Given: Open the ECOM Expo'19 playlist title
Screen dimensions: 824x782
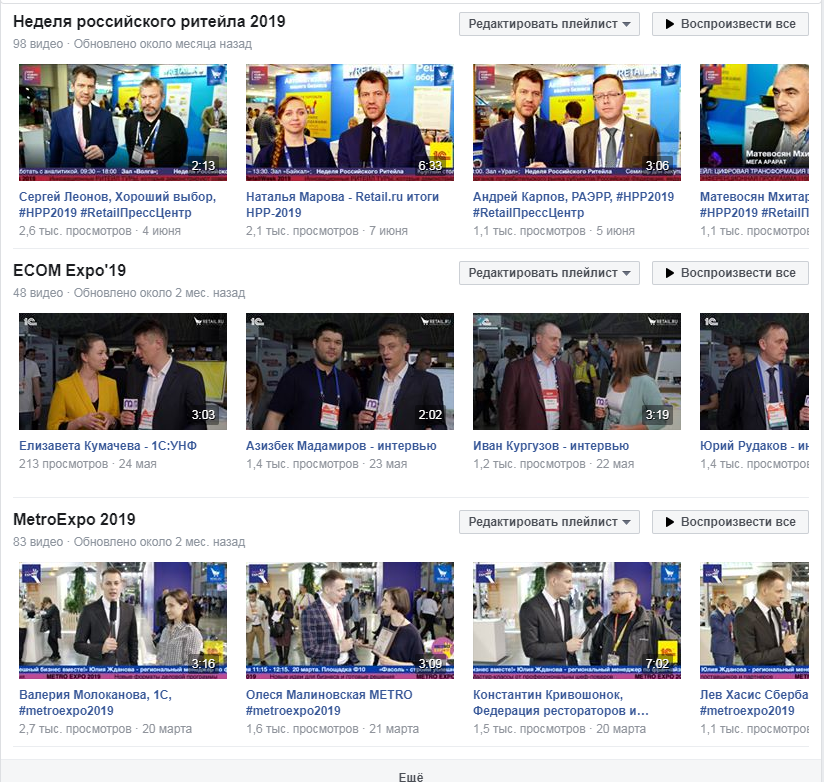Looking at the screenshot, I should click(69, 271).
